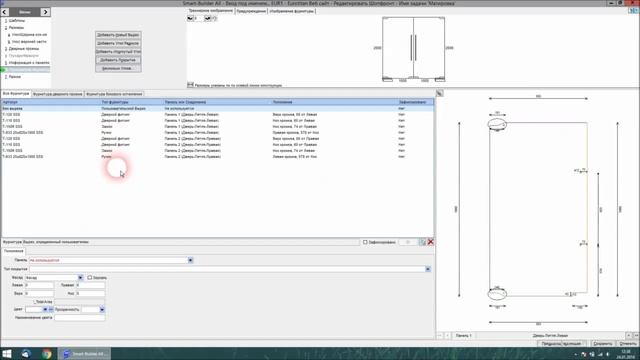Click the Добавить Новый Вырез button

pos(118,35)
